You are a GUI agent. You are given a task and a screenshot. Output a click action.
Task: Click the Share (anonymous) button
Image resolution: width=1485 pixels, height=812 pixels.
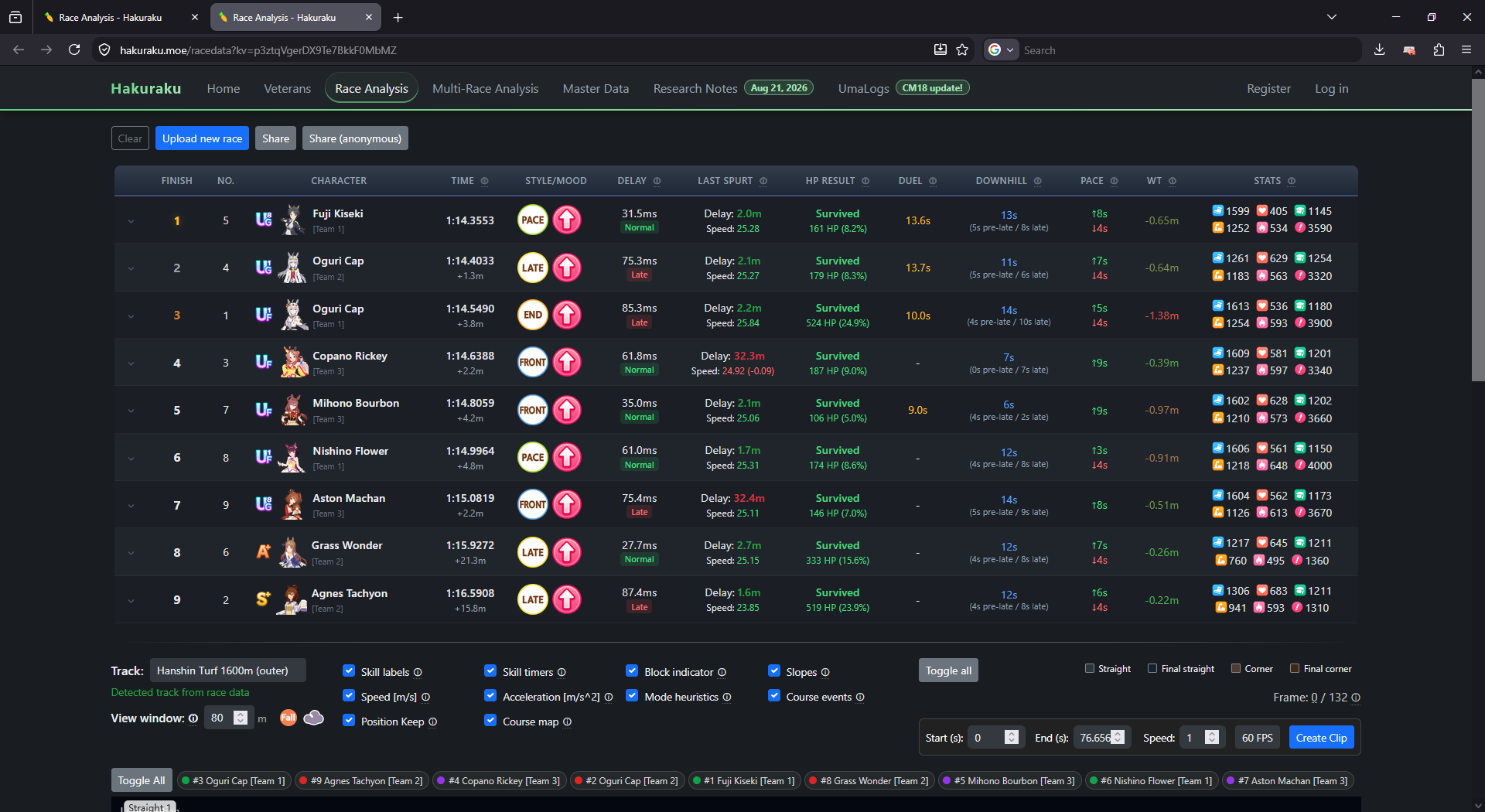coord(355,138)
